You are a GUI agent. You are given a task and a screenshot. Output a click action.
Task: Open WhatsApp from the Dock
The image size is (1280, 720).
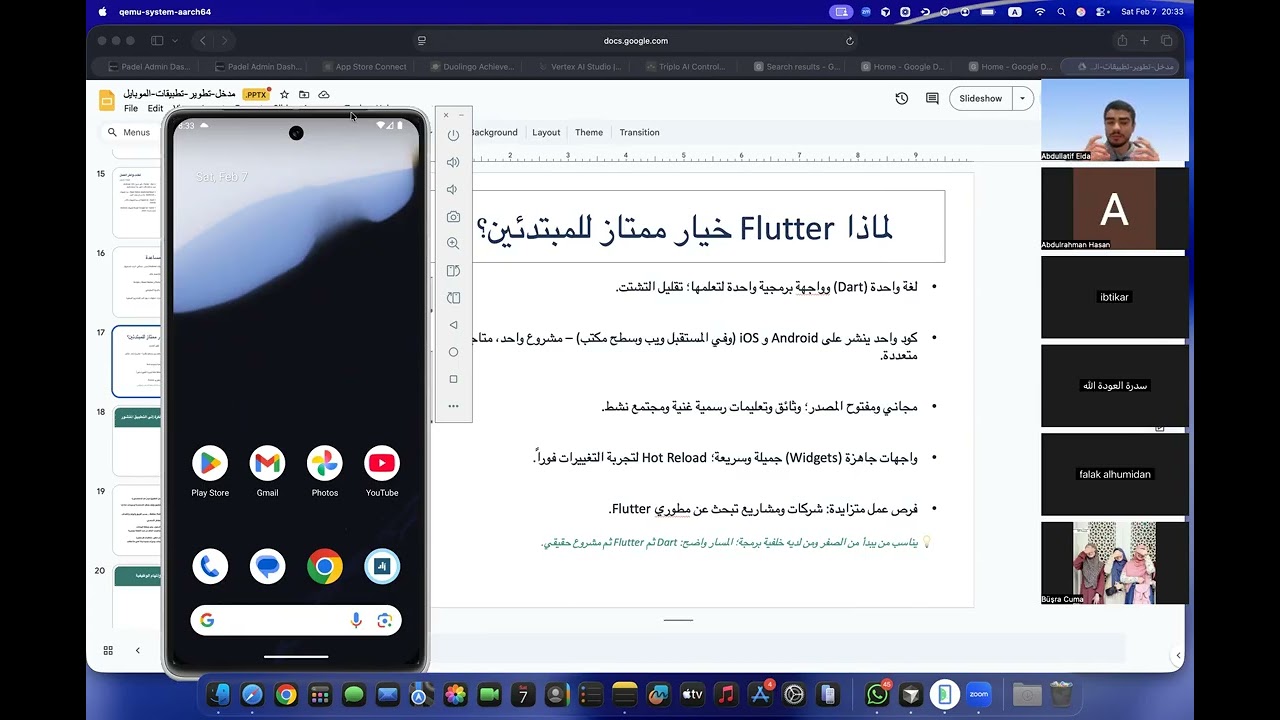click(x=877, y=694)
